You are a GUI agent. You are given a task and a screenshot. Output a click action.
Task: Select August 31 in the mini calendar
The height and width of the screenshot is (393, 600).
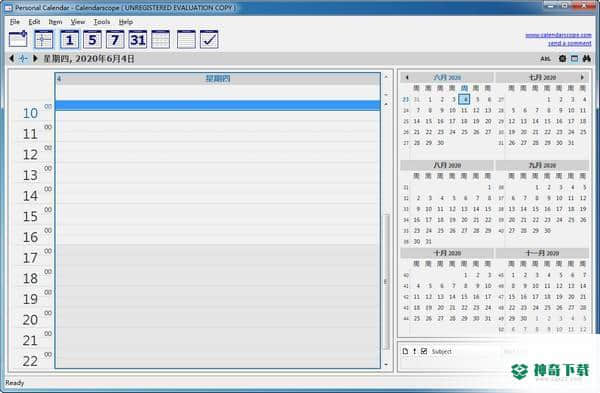point(429,242)
